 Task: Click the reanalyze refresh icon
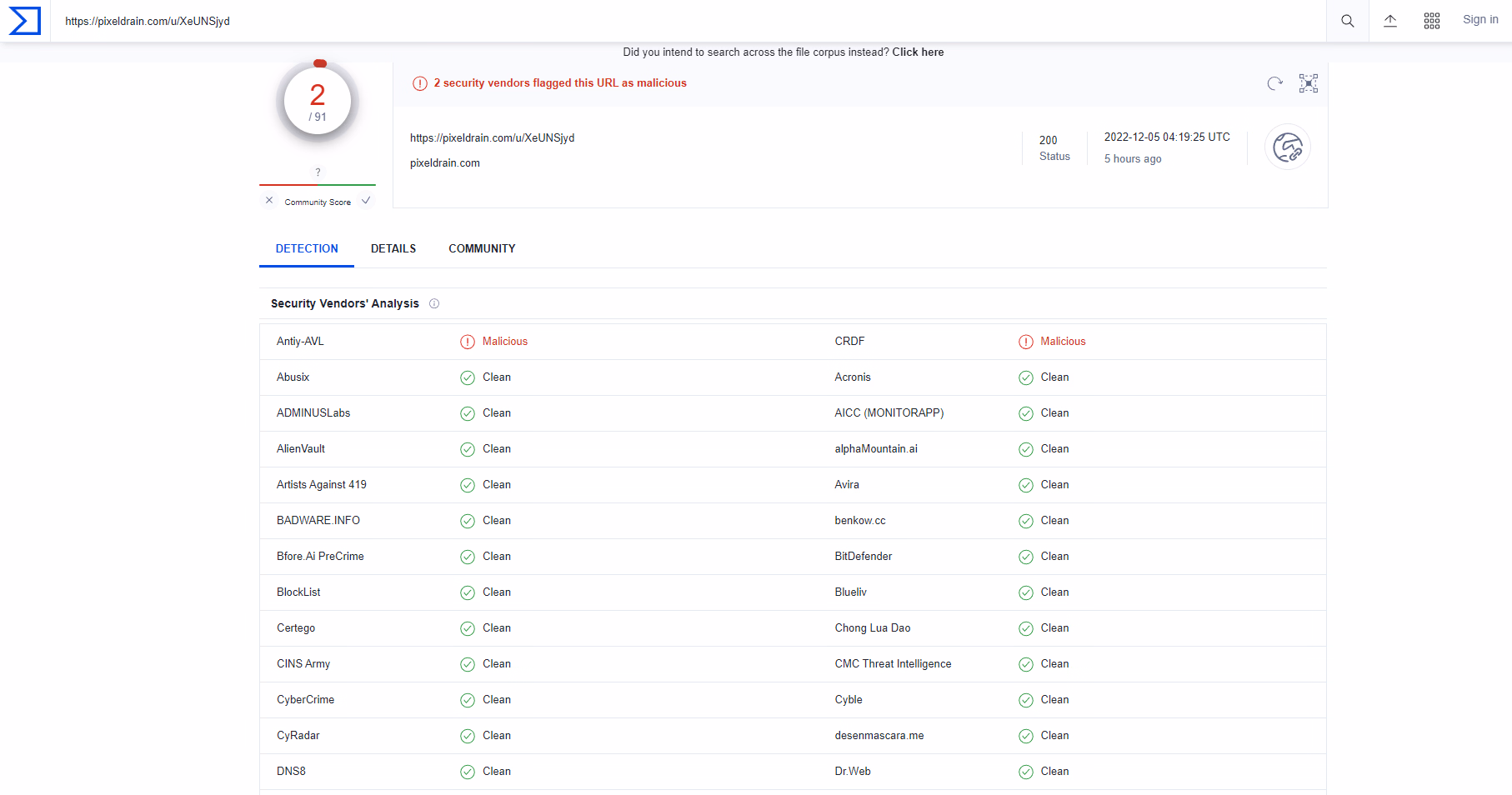[x=1274, y=83]
